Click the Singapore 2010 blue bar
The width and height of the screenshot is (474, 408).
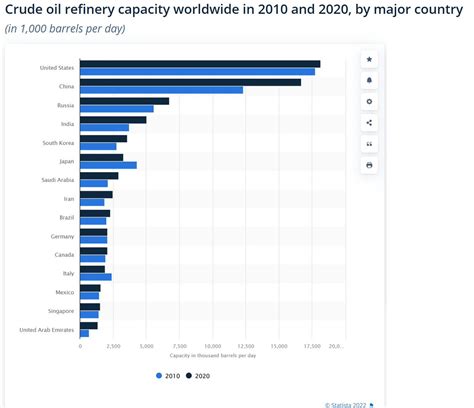(89, 315)
